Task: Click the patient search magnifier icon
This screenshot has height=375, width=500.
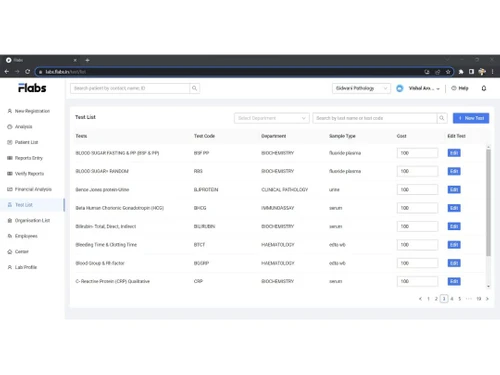Action: 194,88
